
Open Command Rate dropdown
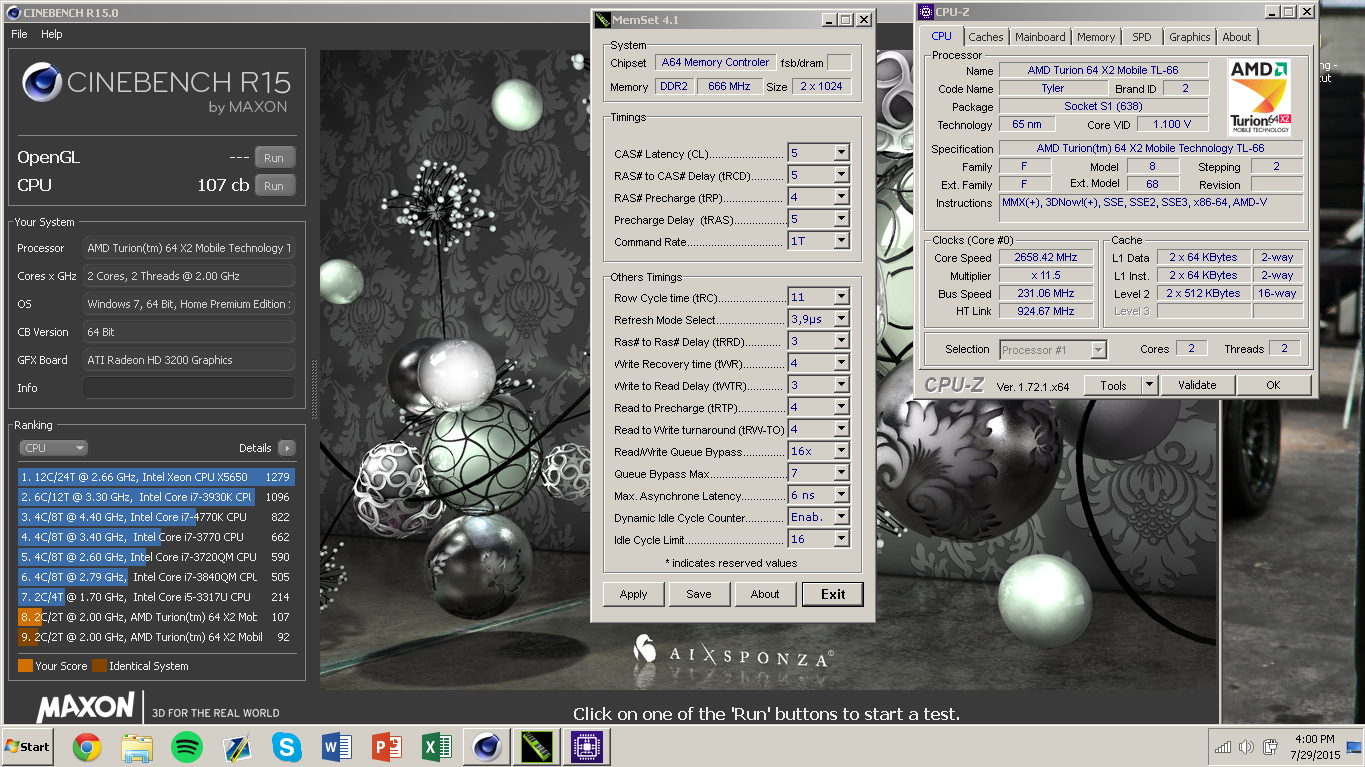click(841, 241)
